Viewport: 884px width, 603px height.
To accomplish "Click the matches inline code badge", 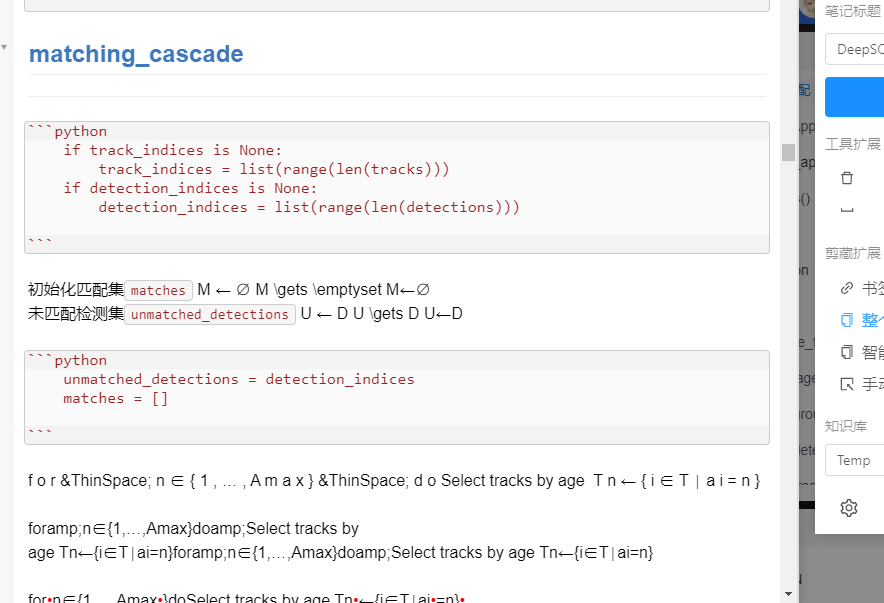I will click(x=158, y=290).
